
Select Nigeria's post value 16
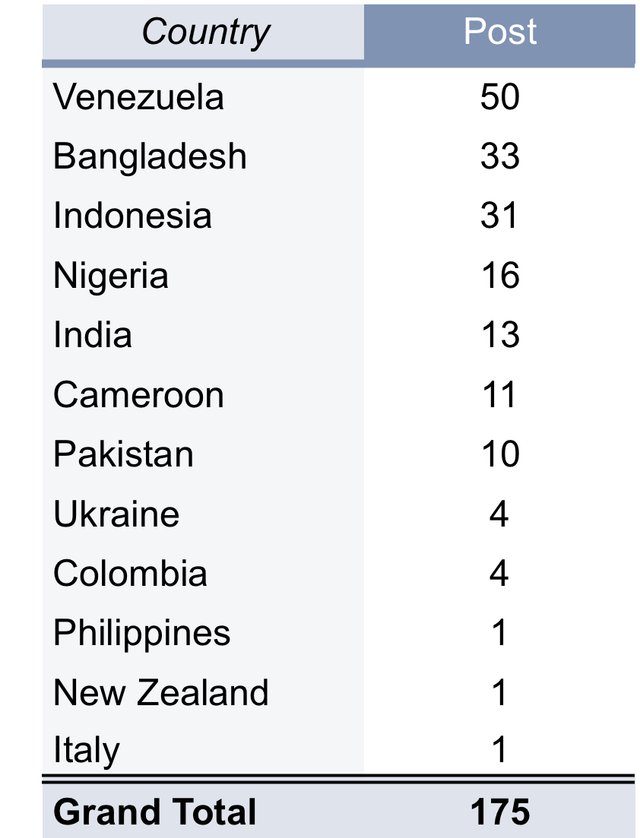point(500,276)
